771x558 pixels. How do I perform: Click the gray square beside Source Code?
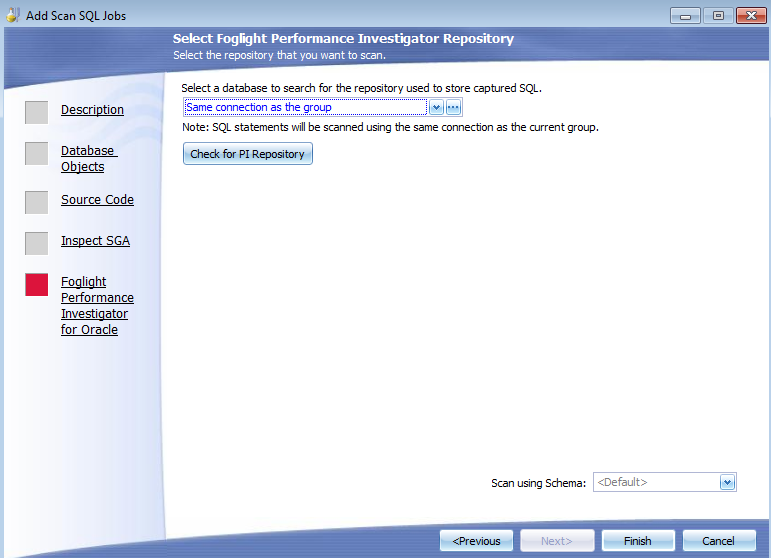[36, 203]
